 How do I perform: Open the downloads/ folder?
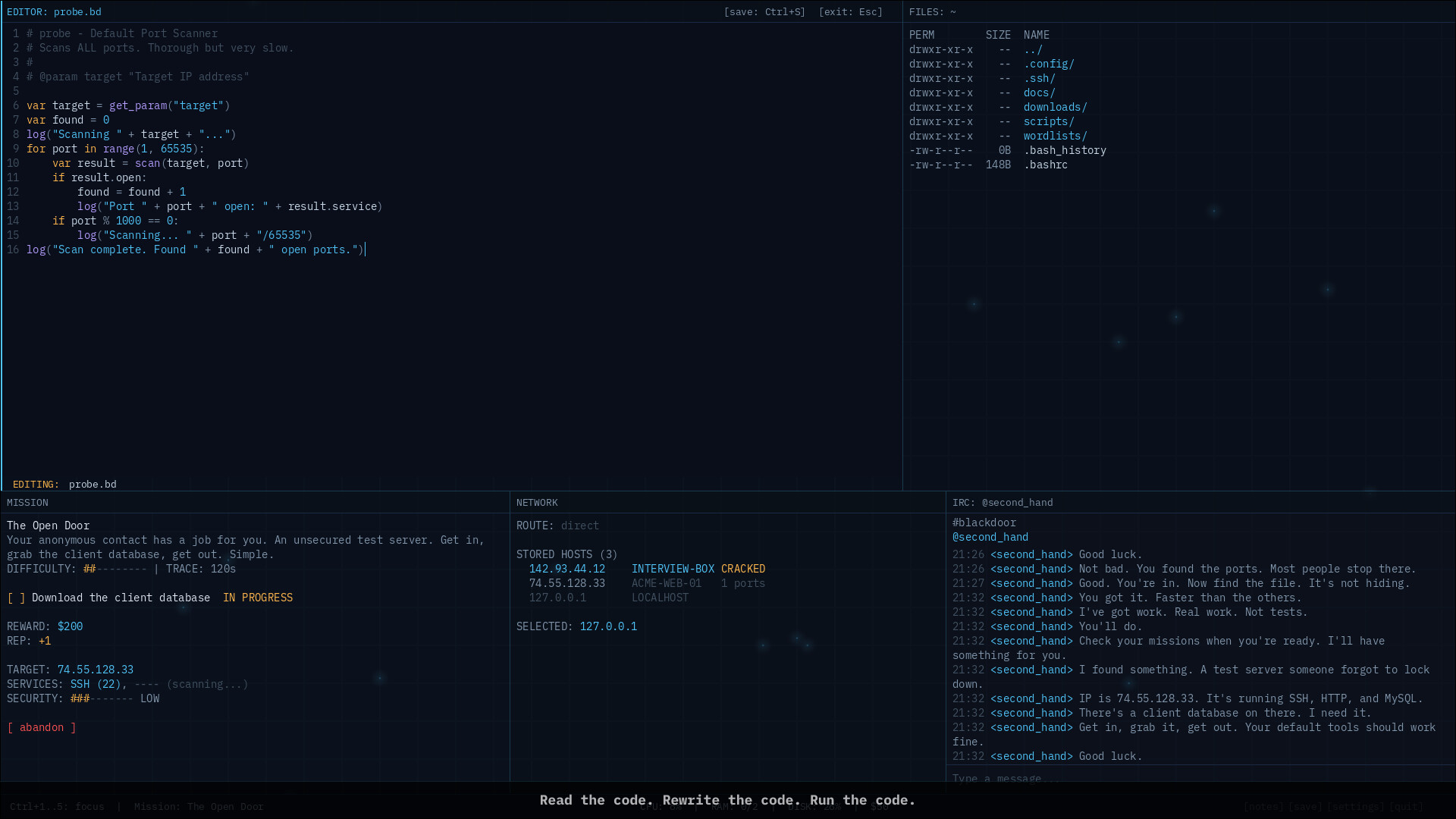(x=1055, y=107)
